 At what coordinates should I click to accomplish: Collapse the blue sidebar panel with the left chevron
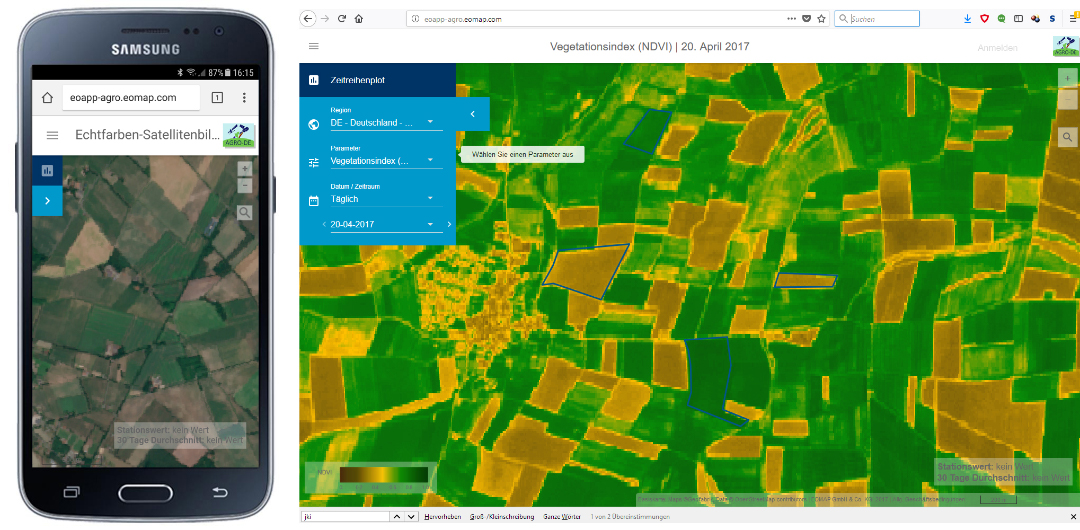coord(472,114)
